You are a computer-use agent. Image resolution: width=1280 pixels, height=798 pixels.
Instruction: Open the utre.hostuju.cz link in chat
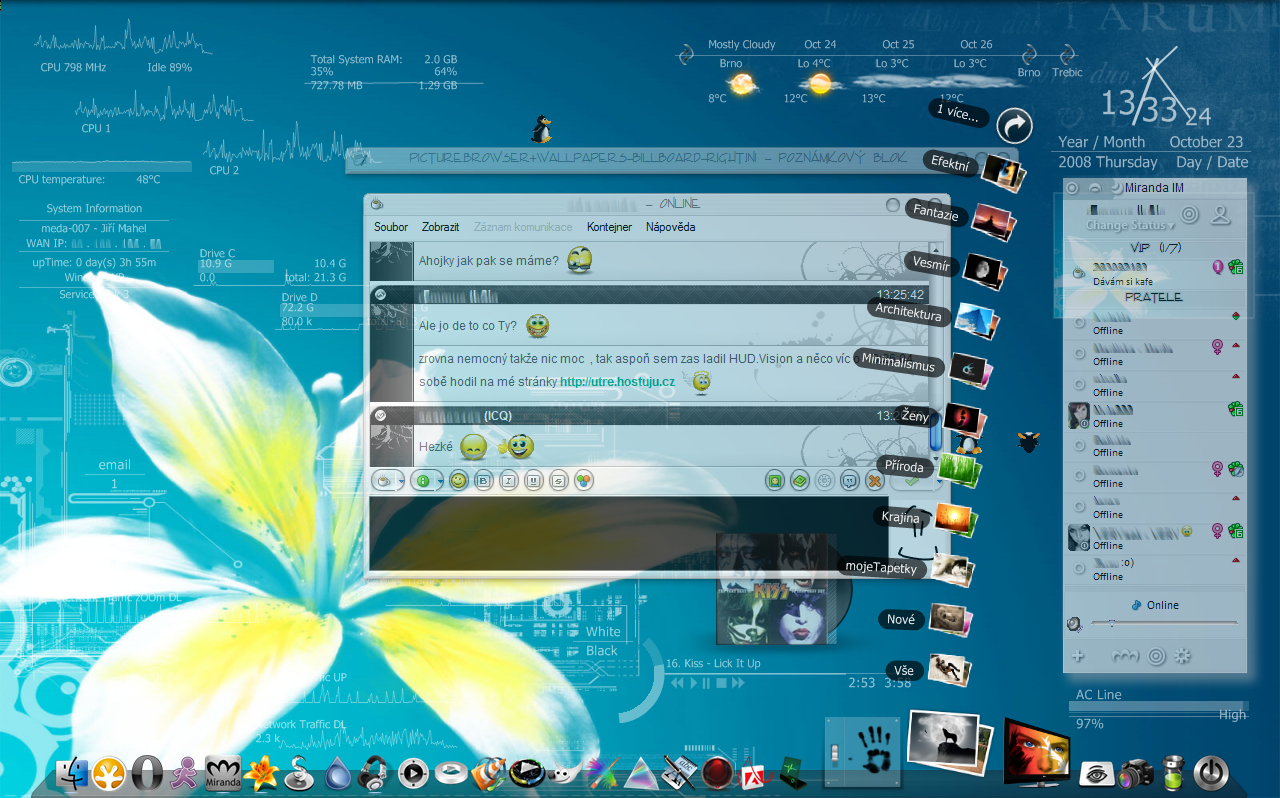[x=617, y=382]
